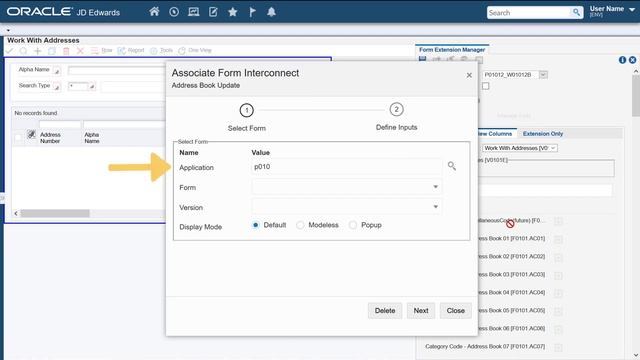Open the dashboard monitor icon in the header

point(193,12)
